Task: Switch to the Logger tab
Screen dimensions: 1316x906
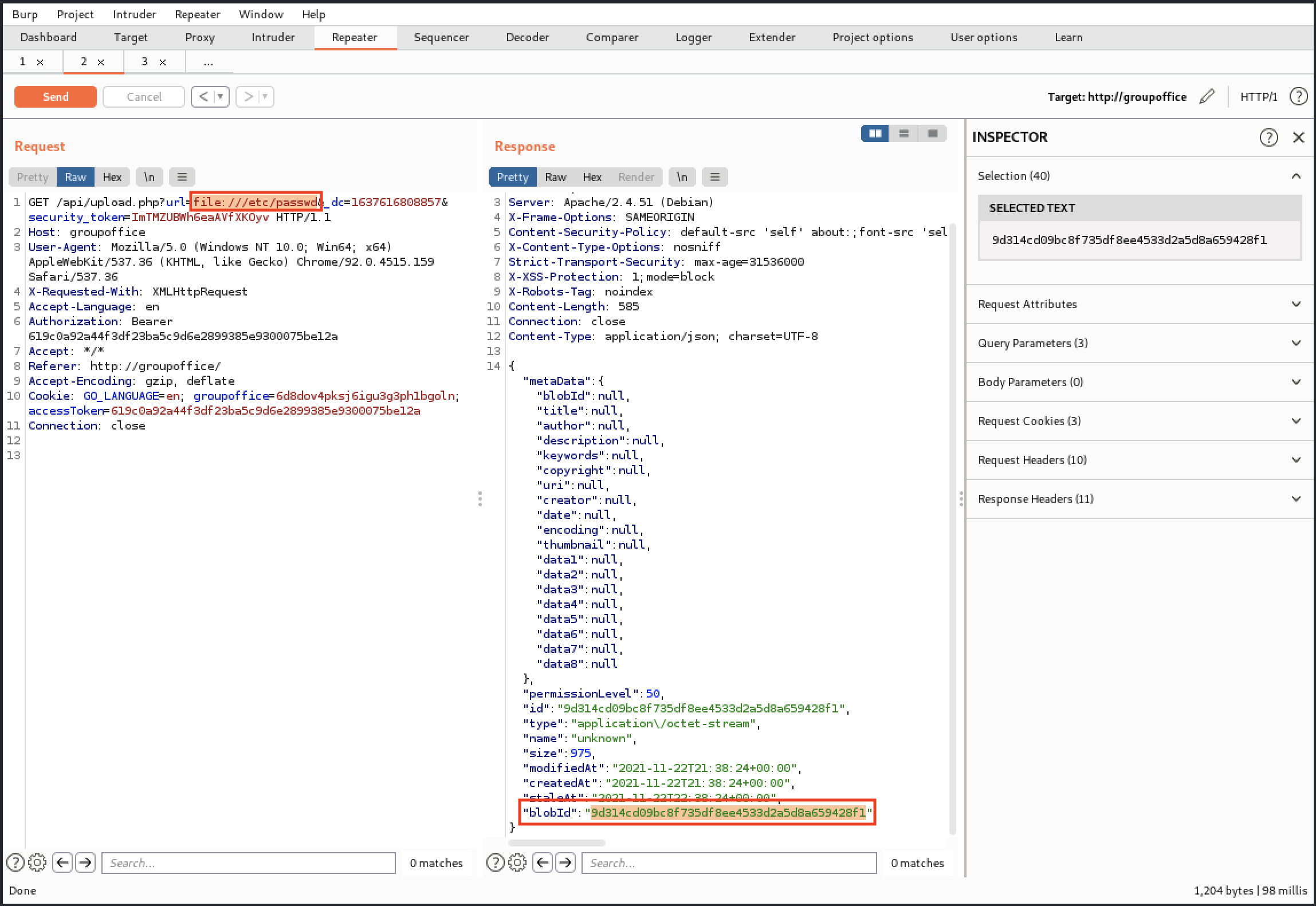Action: click(693, 37)
